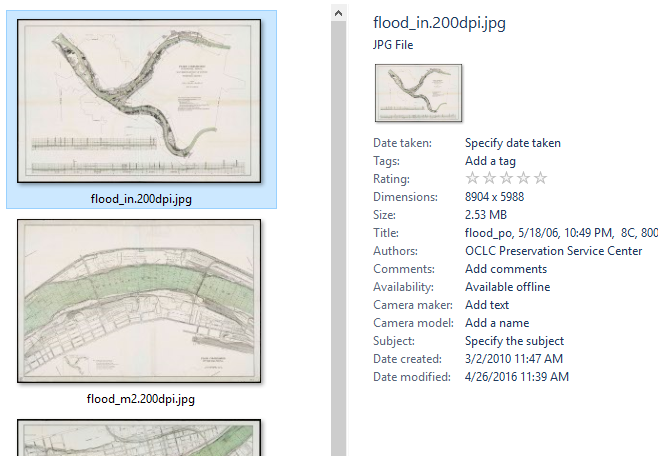Click 'Add comments' field
Screen dimensions: 658x456
pyautogui.click(x=506, y=269)
